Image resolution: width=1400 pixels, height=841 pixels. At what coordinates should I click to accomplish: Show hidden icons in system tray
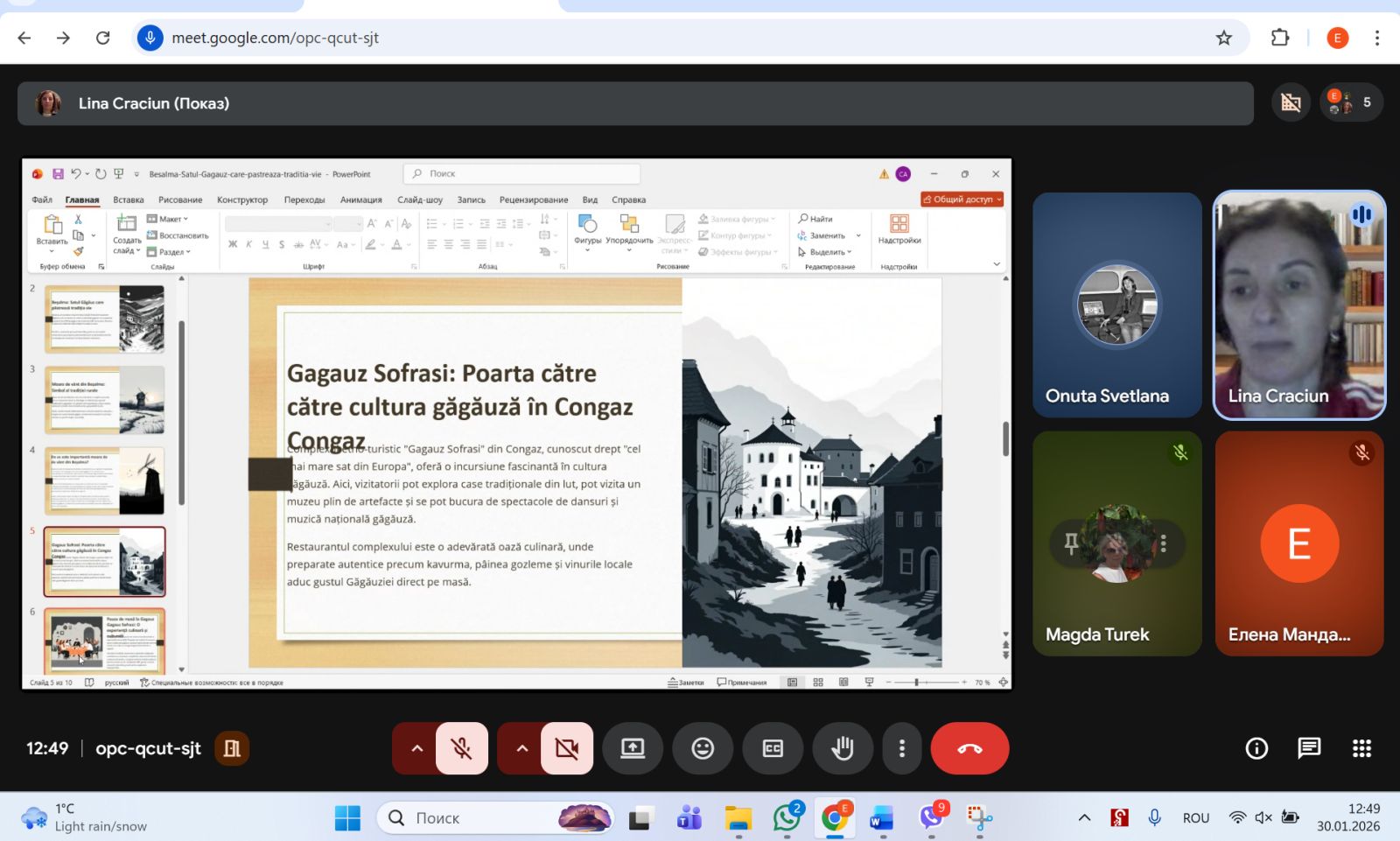[1084, 817]
